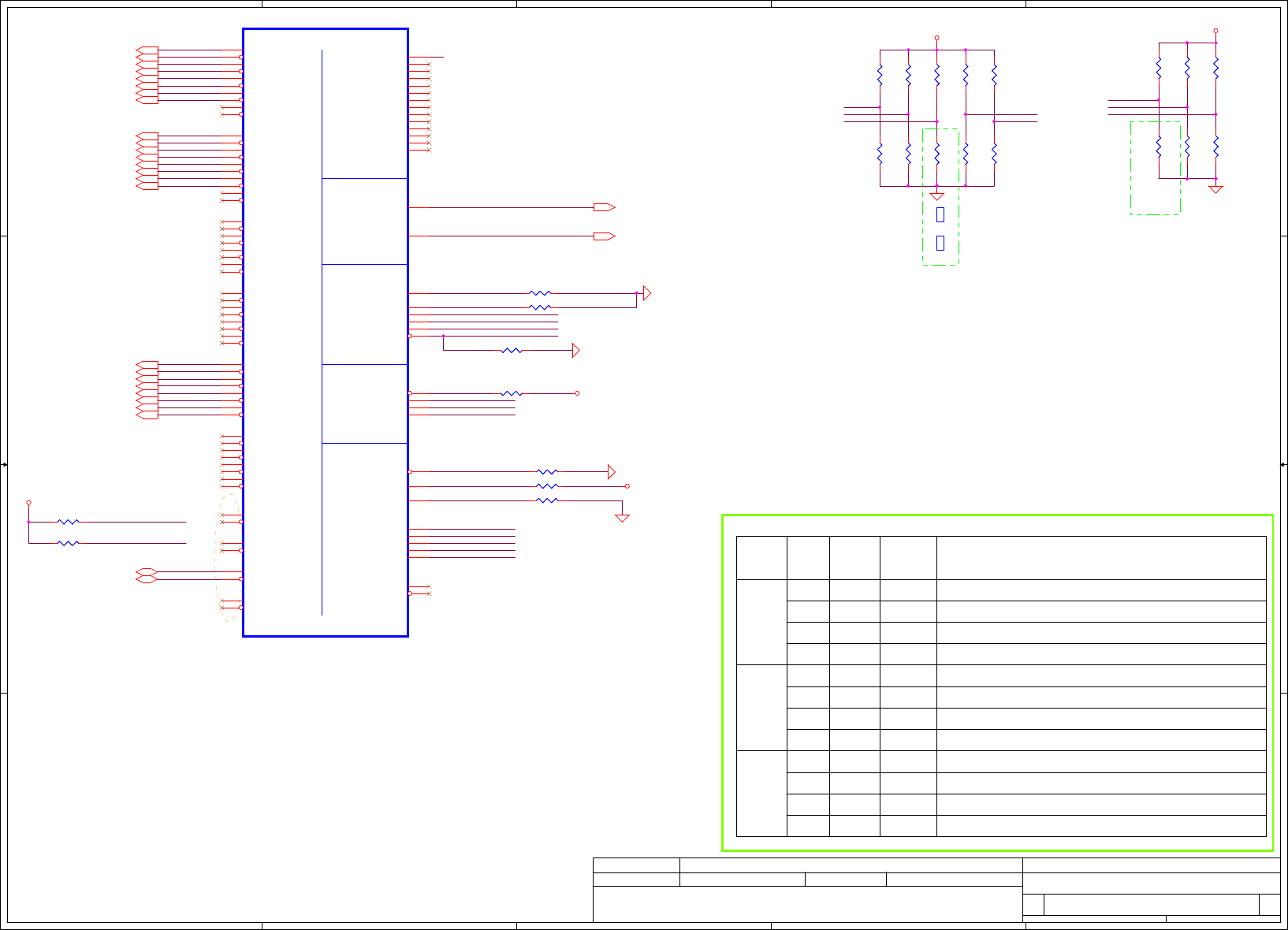The image size is (1288, 930).
Task: Select the orange dashed ellipse at the IC's lower-left pins
Action: (x=229, y=557)
